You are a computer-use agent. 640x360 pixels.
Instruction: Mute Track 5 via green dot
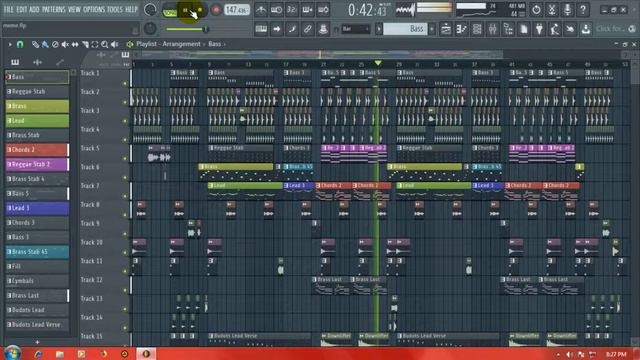pyautogui.click(x=125, y=158)
